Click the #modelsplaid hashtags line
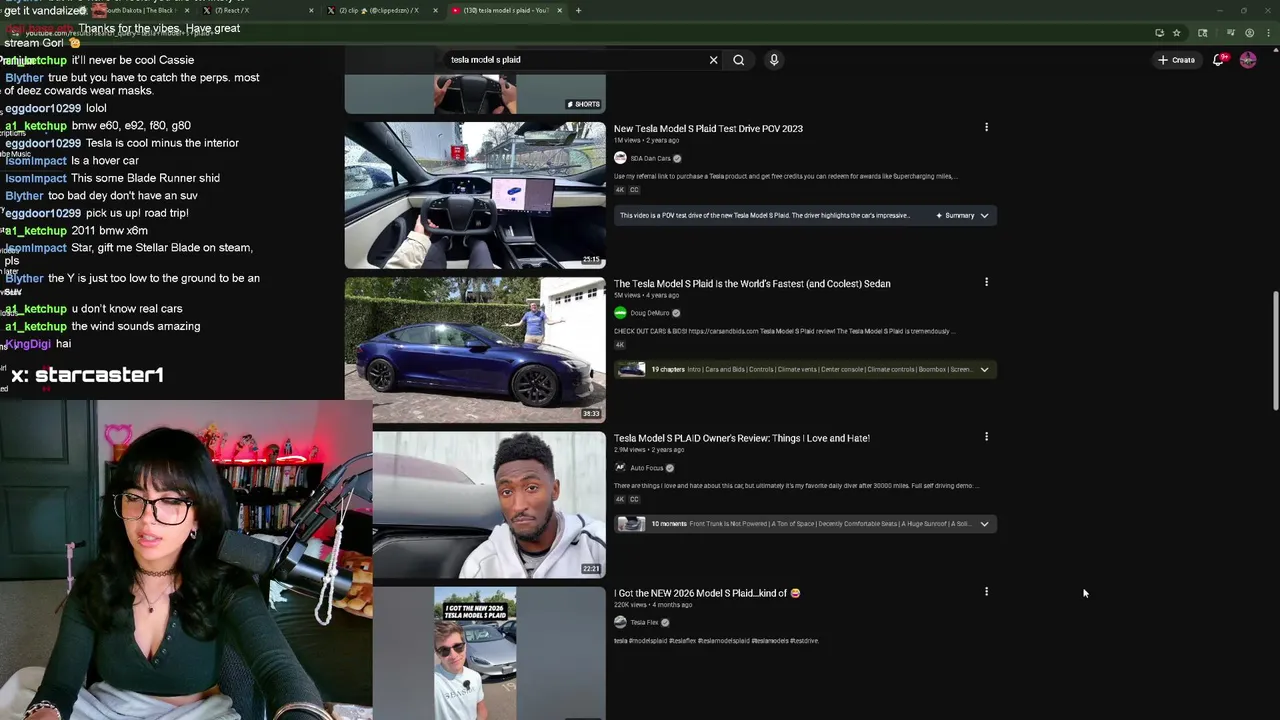The image size is (1280, 720). (716, 641)
